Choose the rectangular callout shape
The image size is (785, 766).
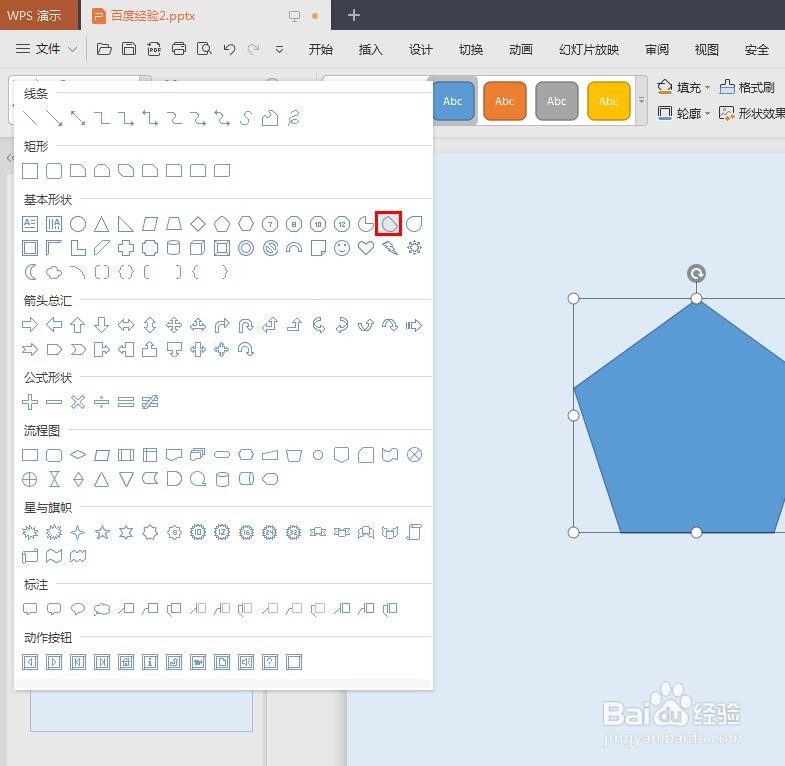(x=30, y=609)
